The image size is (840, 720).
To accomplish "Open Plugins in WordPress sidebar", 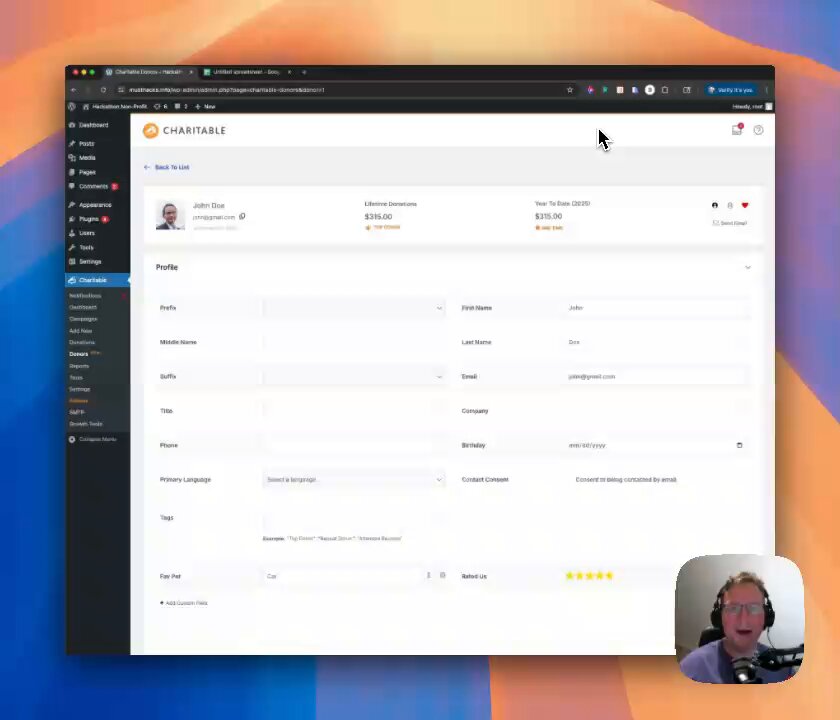I will tap(89, 219).
